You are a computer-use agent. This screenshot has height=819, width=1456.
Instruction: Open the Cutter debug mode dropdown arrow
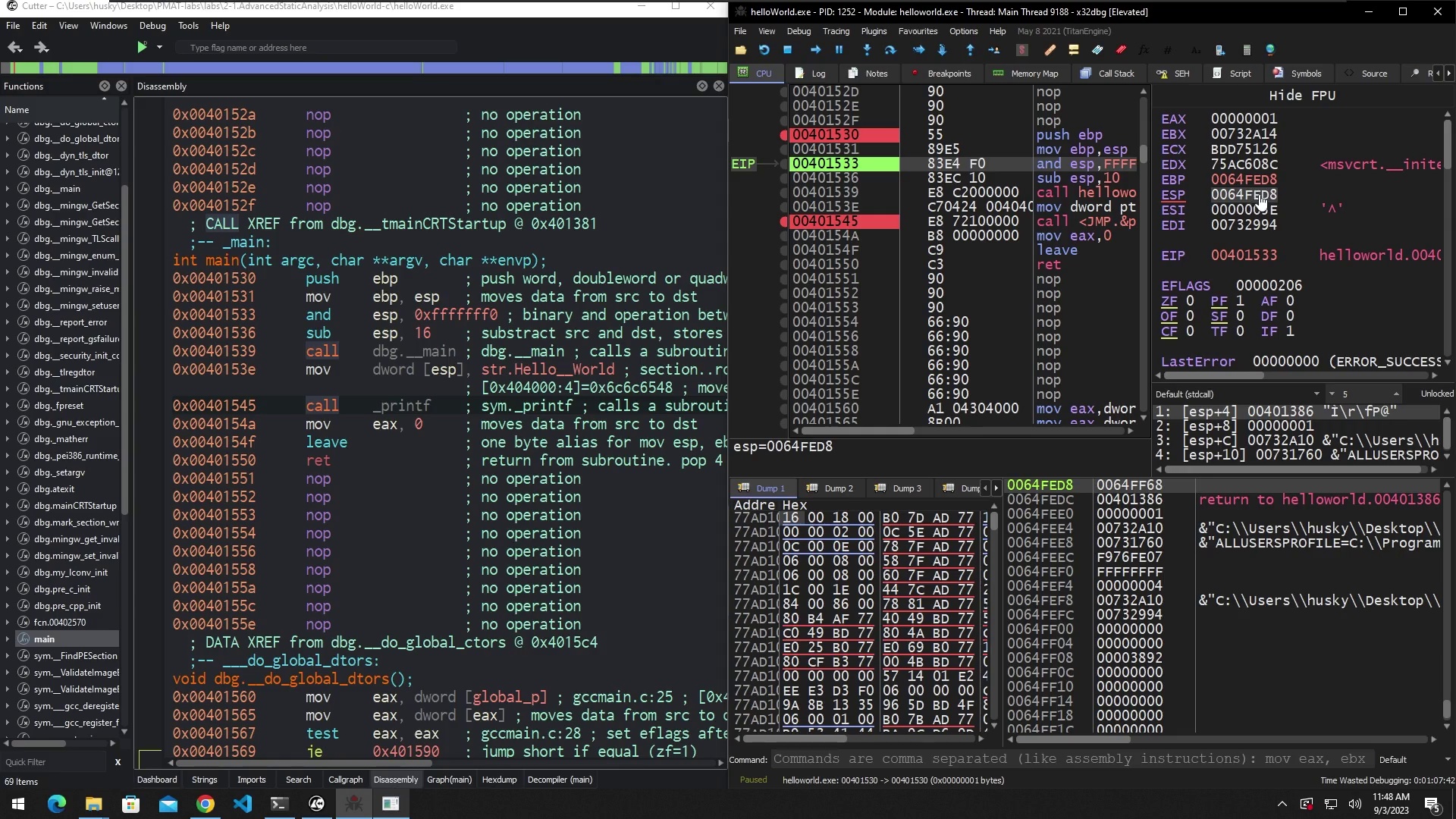point(159,47)
